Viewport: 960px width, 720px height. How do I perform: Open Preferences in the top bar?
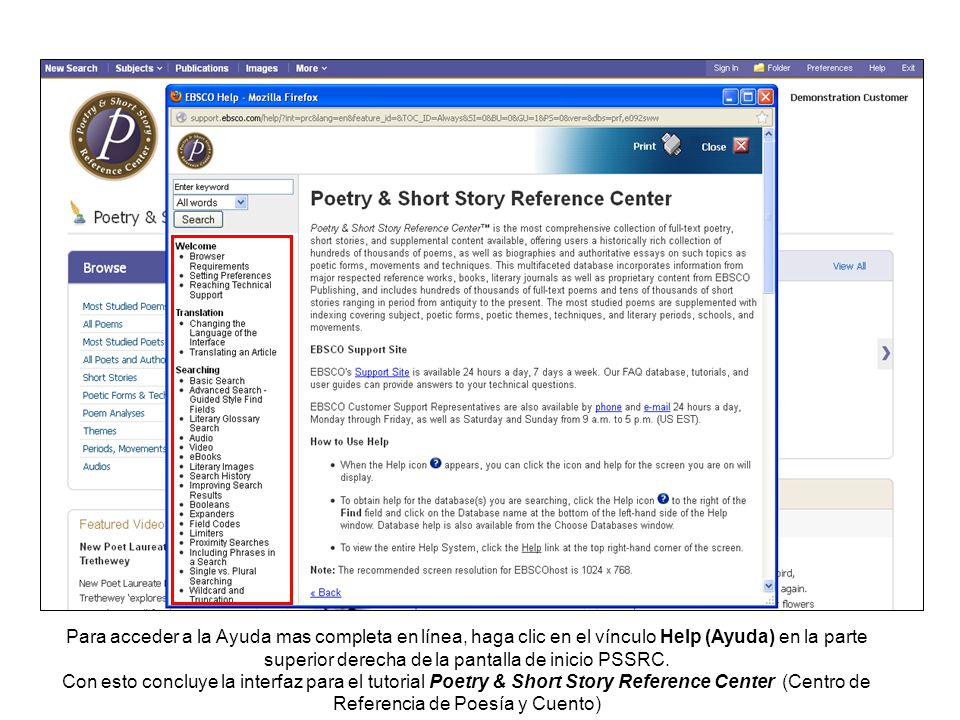point(829,68)
